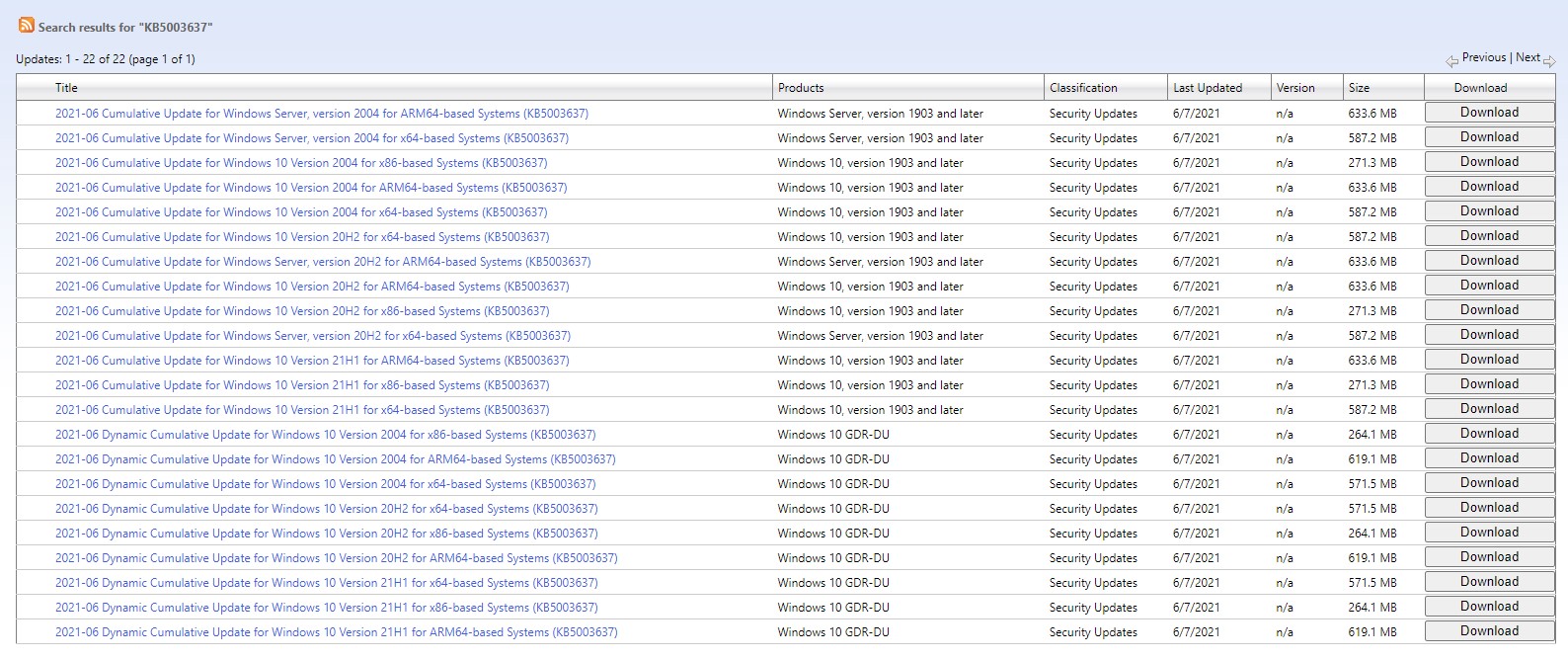This screenshot has height=659, width=1568.
Task: Download Windows 10 2004 x64 cumulative update
Action: 1489,211
